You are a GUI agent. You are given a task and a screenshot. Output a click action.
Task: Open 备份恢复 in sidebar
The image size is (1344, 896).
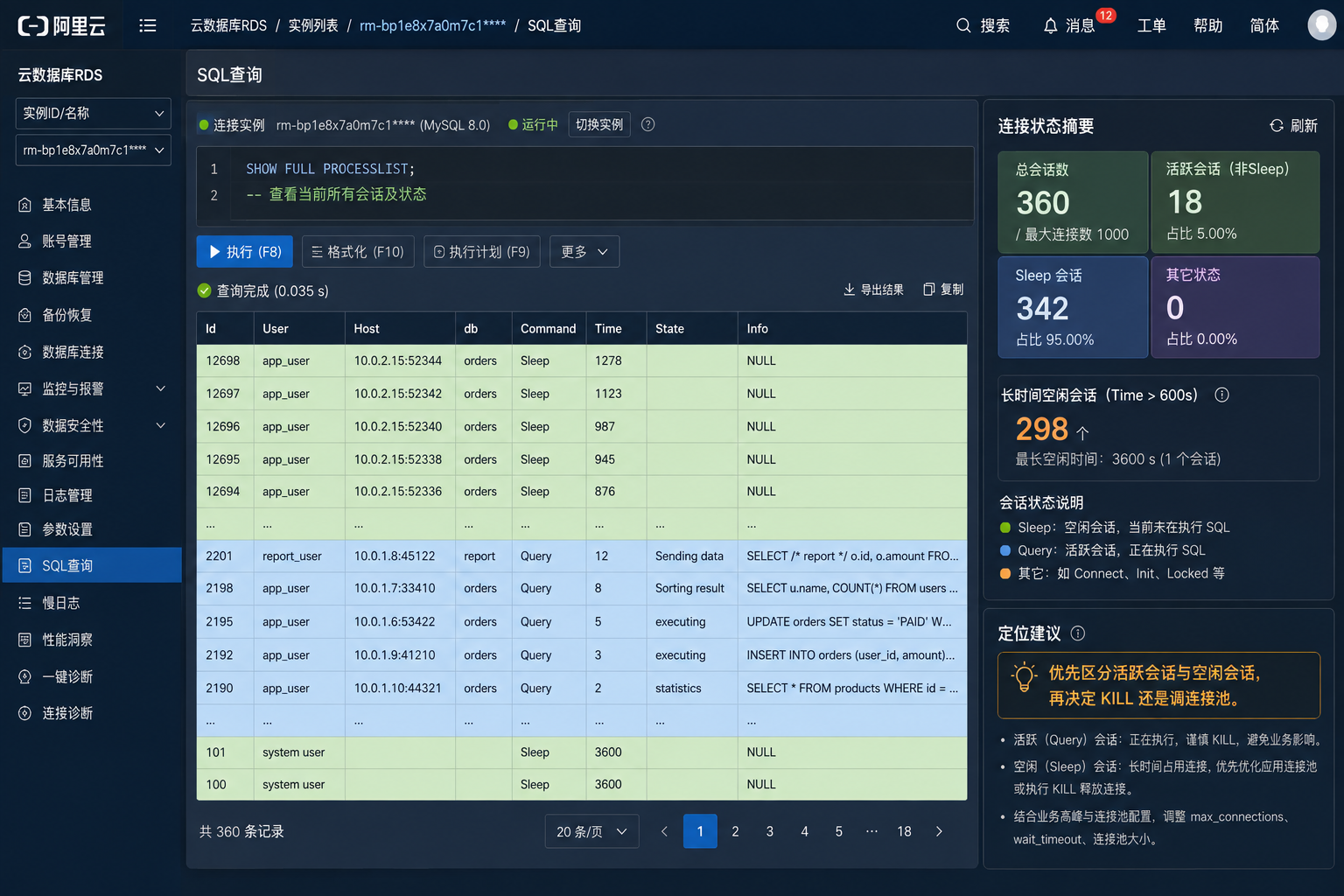click(92, 315)
